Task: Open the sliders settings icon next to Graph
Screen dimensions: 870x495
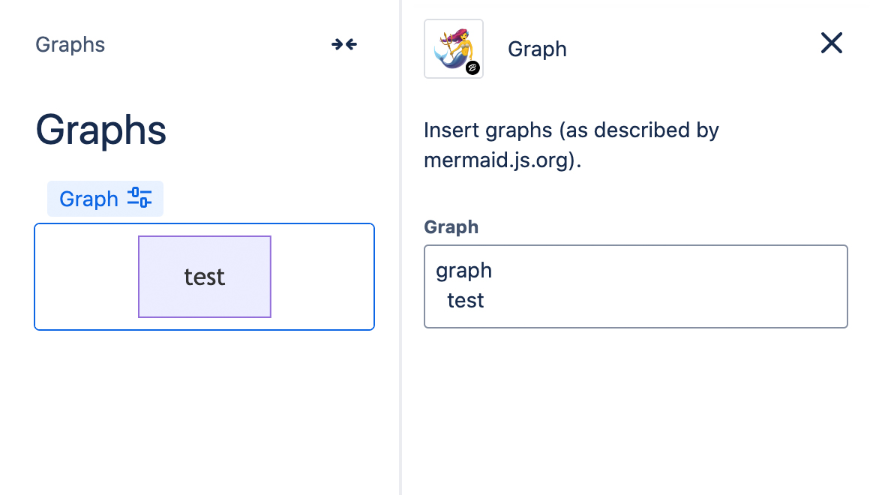Action: coord(140,198)
